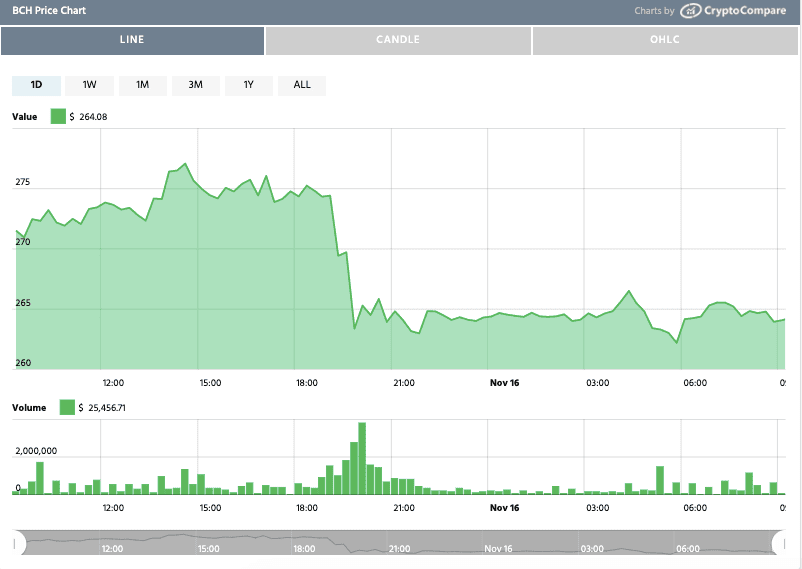
Task: Show ALL price history
Action: point(302,85)
